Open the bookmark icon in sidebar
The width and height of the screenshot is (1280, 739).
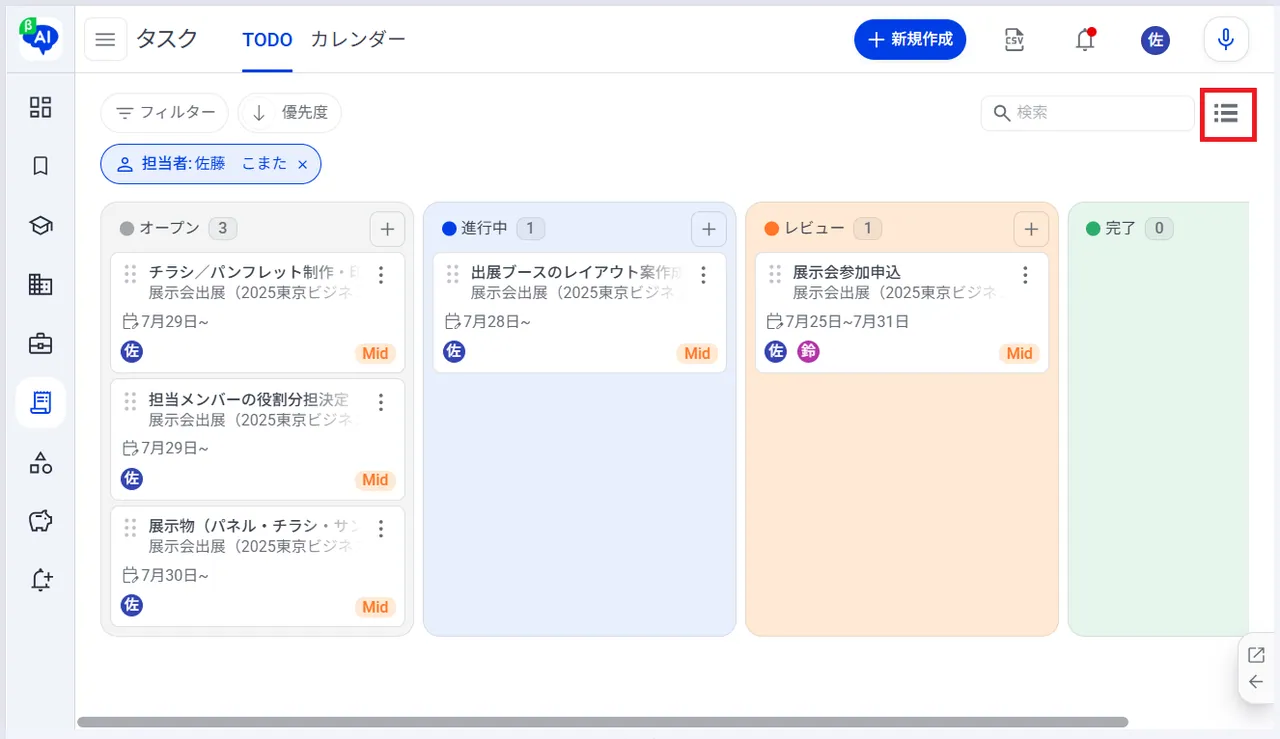click(x=40, y=166)
